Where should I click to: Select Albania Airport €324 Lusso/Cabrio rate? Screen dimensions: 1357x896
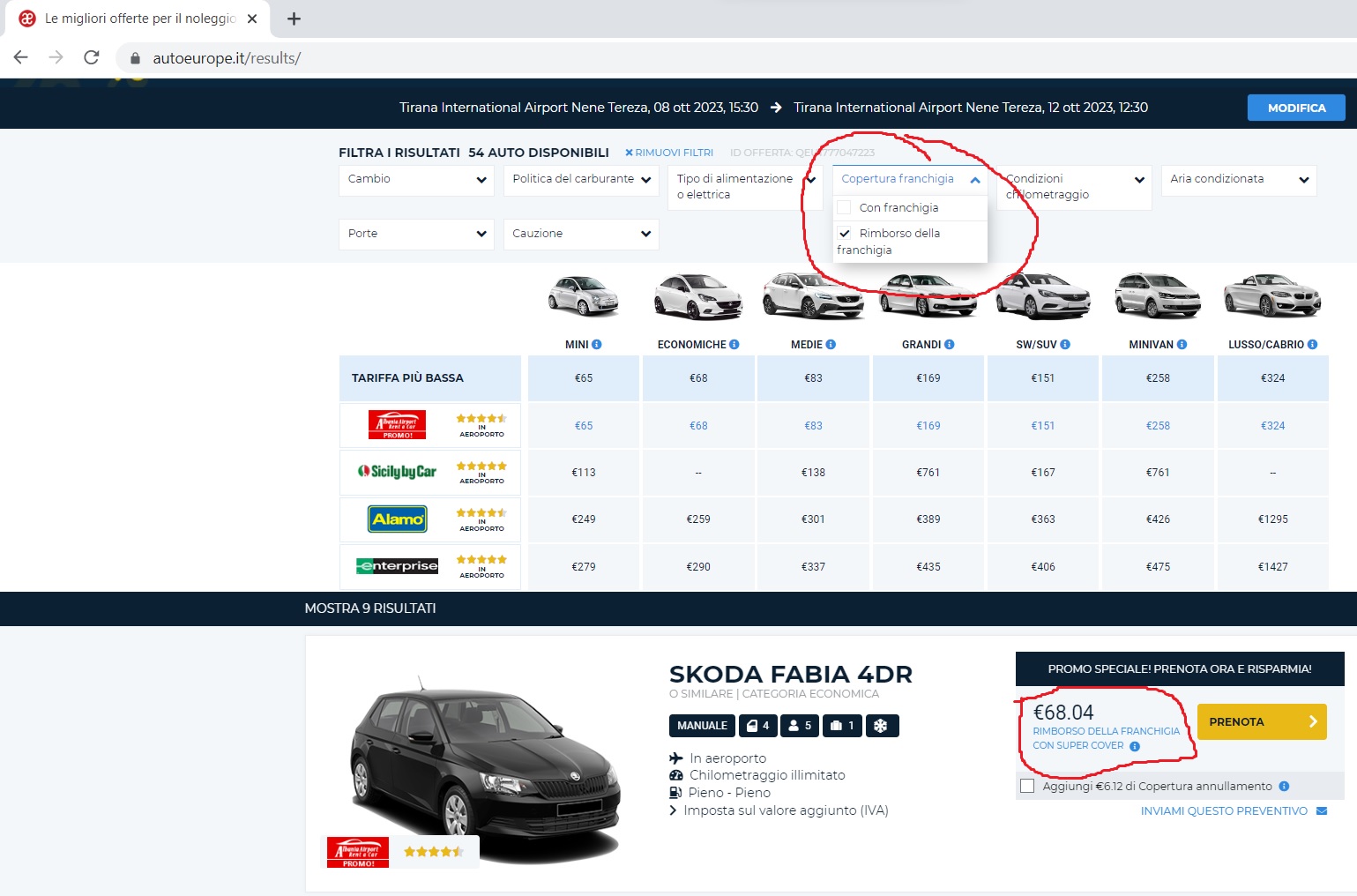pyautogui.click(x=1272, y=425)
